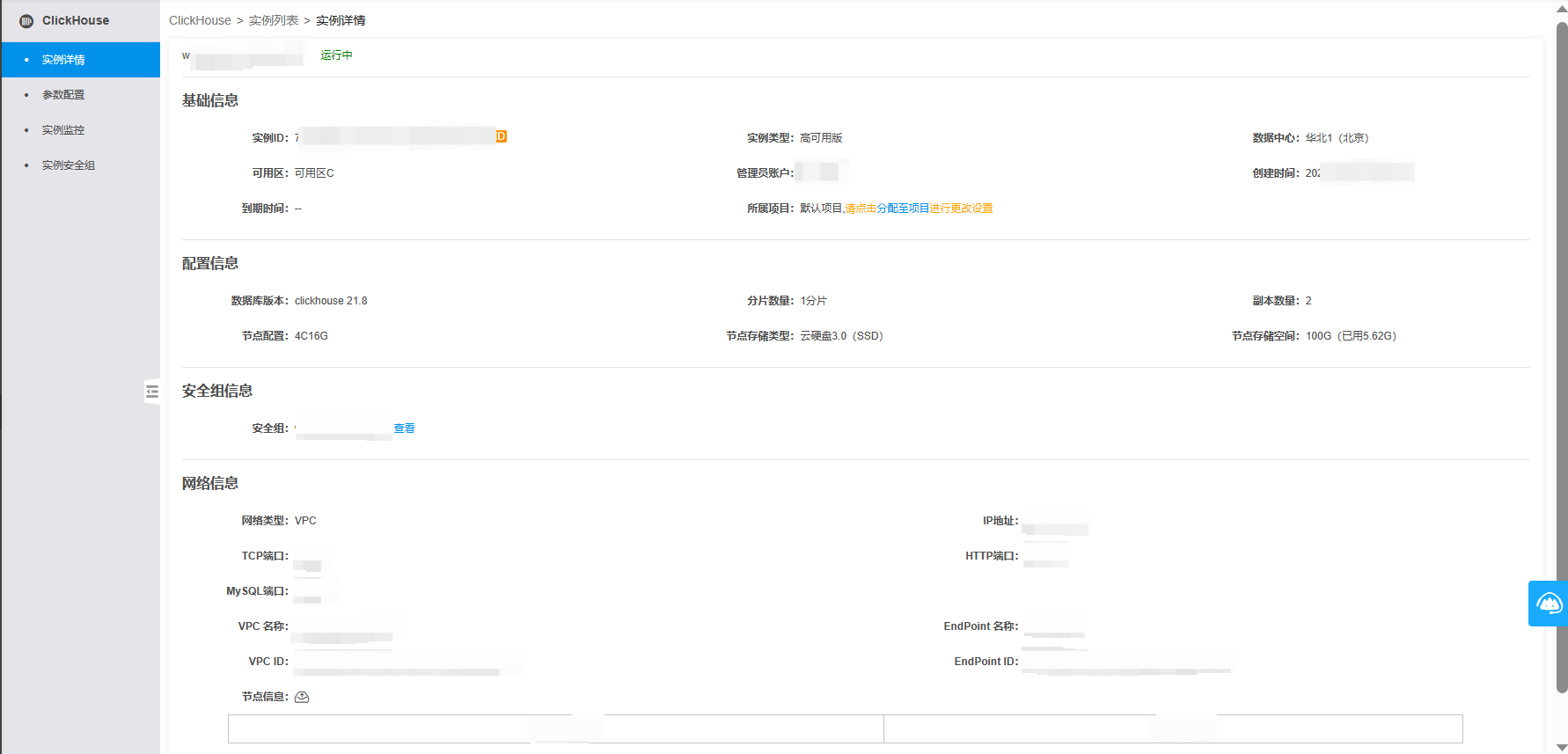Click the 实例详情 breadcrumb text

(341, 20)
